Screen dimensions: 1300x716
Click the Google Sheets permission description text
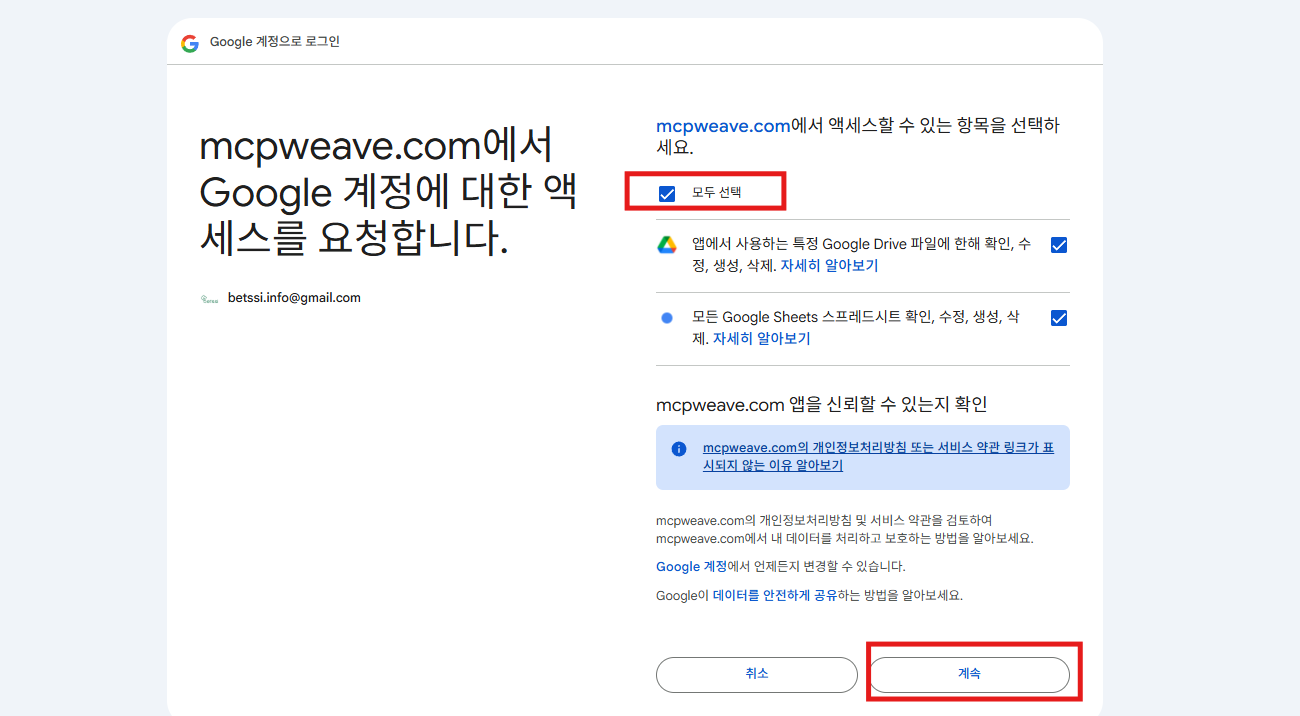856,328
